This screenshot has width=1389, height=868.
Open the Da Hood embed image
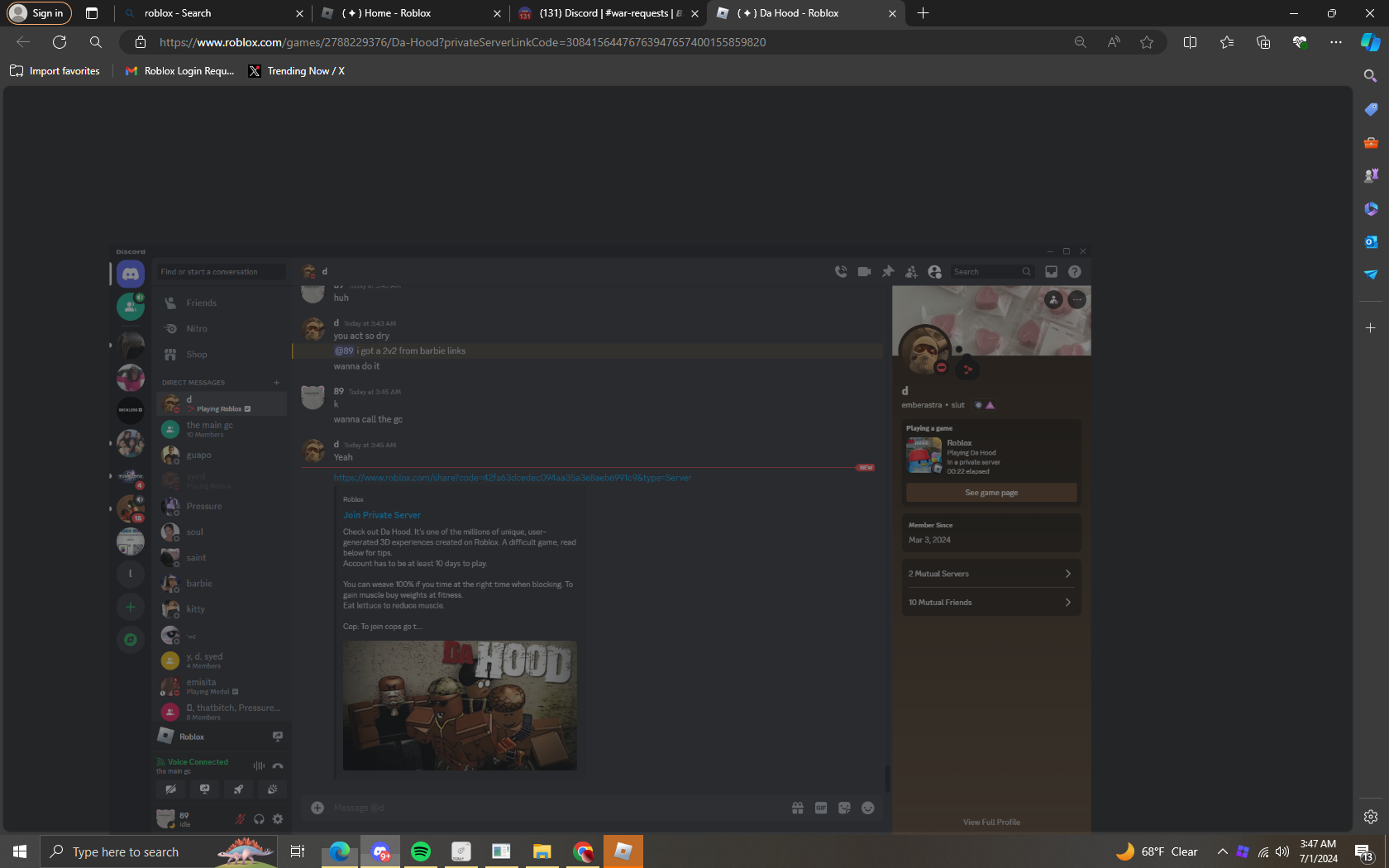[460, 705]
